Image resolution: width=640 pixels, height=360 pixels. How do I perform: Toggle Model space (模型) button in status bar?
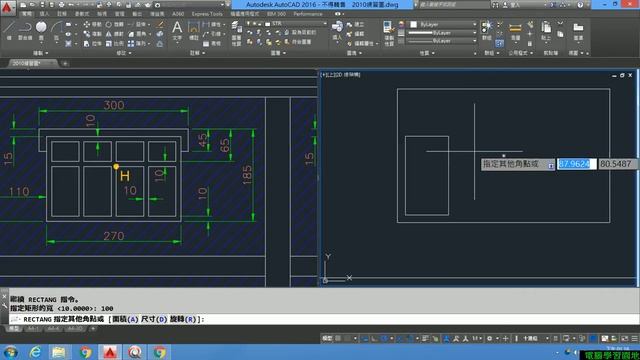pyautogui.click(x=327, y=338)
